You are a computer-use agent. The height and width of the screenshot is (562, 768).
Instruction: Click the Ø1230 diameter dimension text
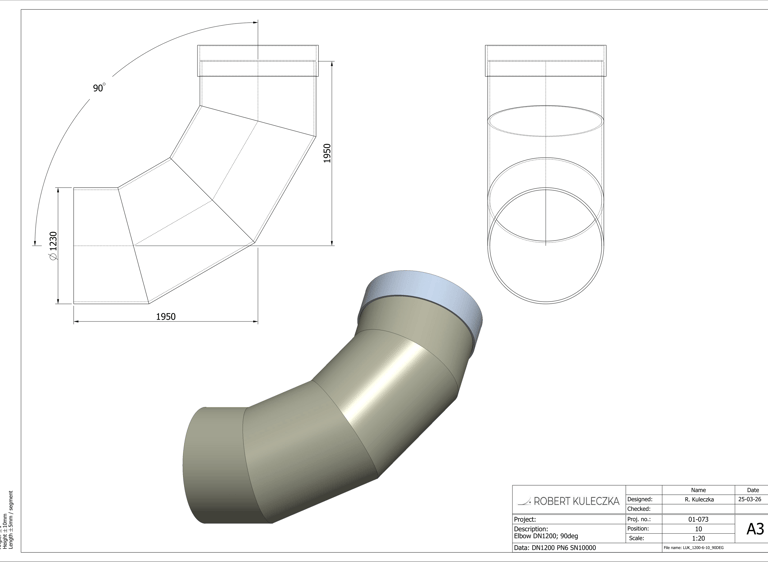point(53,246)
